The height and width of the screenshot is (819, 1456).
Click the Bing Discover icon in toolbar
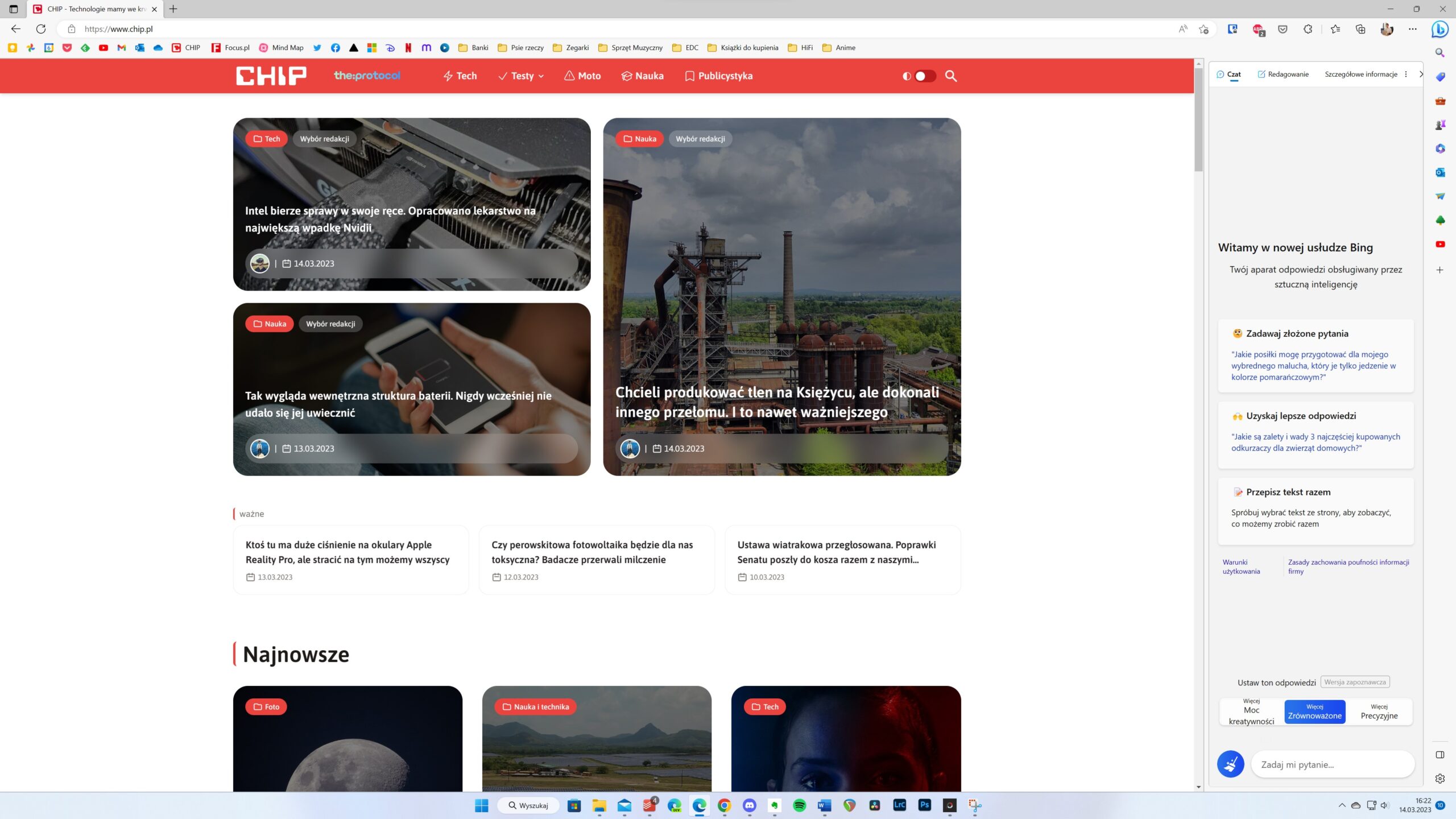click(x=1440, y=28)
